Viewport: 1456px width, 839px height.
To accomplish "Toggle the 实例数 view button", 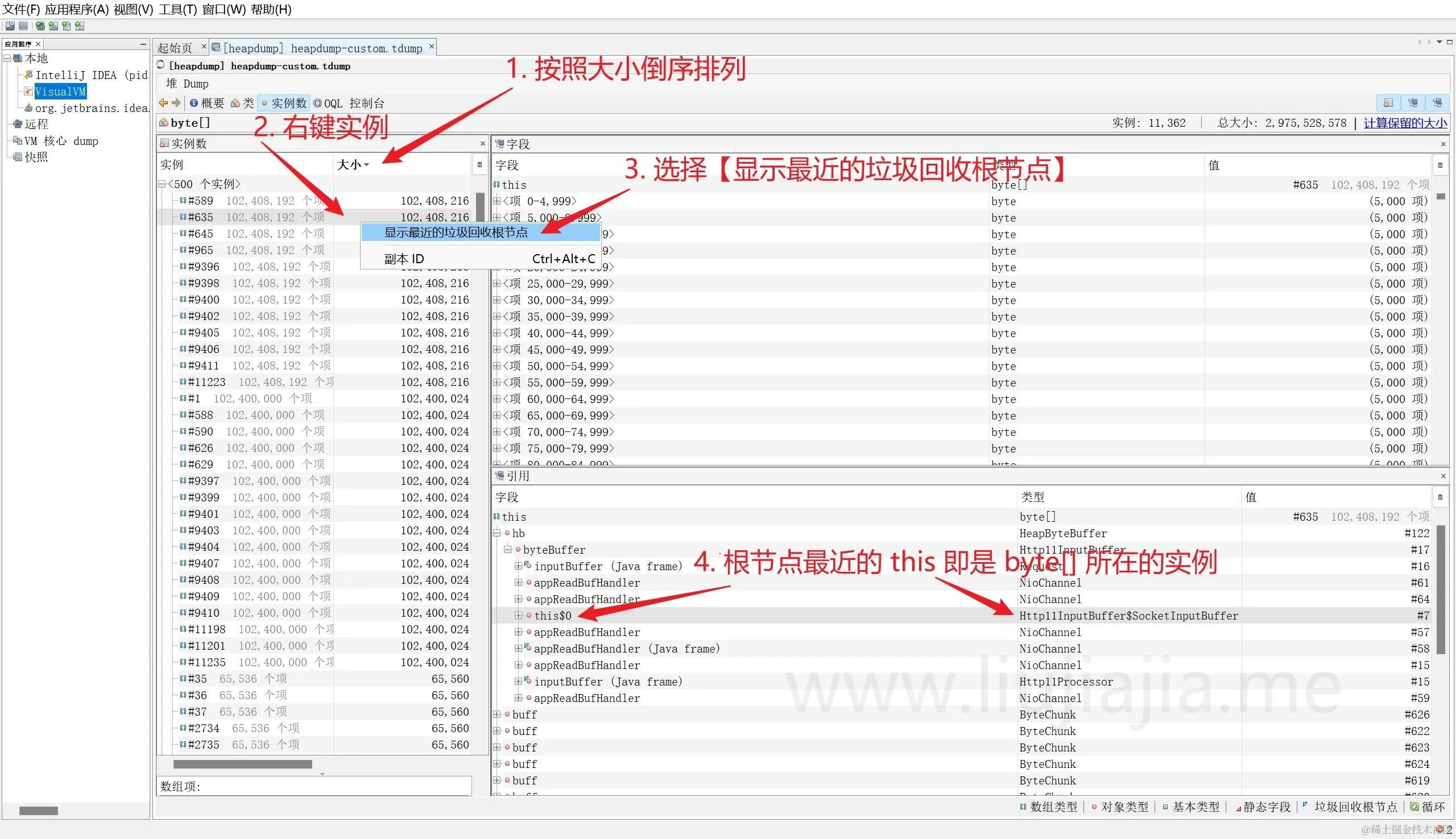I will pyautogui.click(x=284, y=103).
